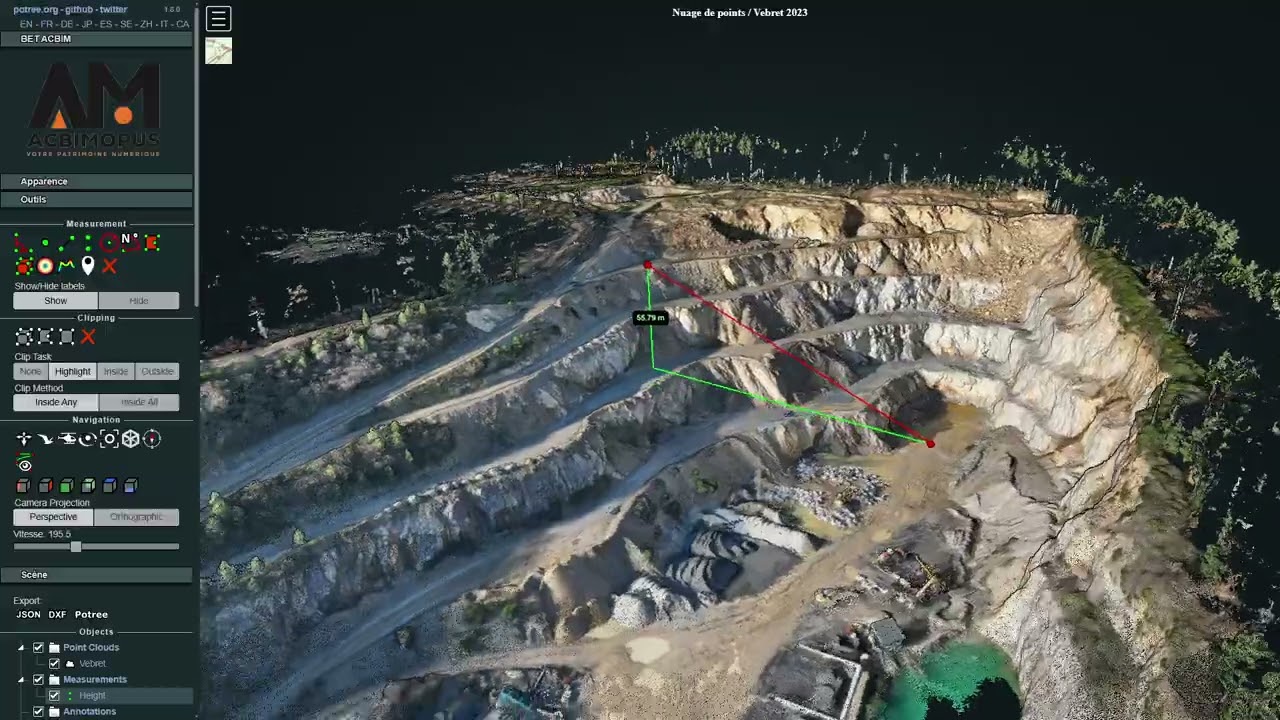This screenshot has width=1280, height=720.
Task: Switch language to FR
Action: (47, 23)
